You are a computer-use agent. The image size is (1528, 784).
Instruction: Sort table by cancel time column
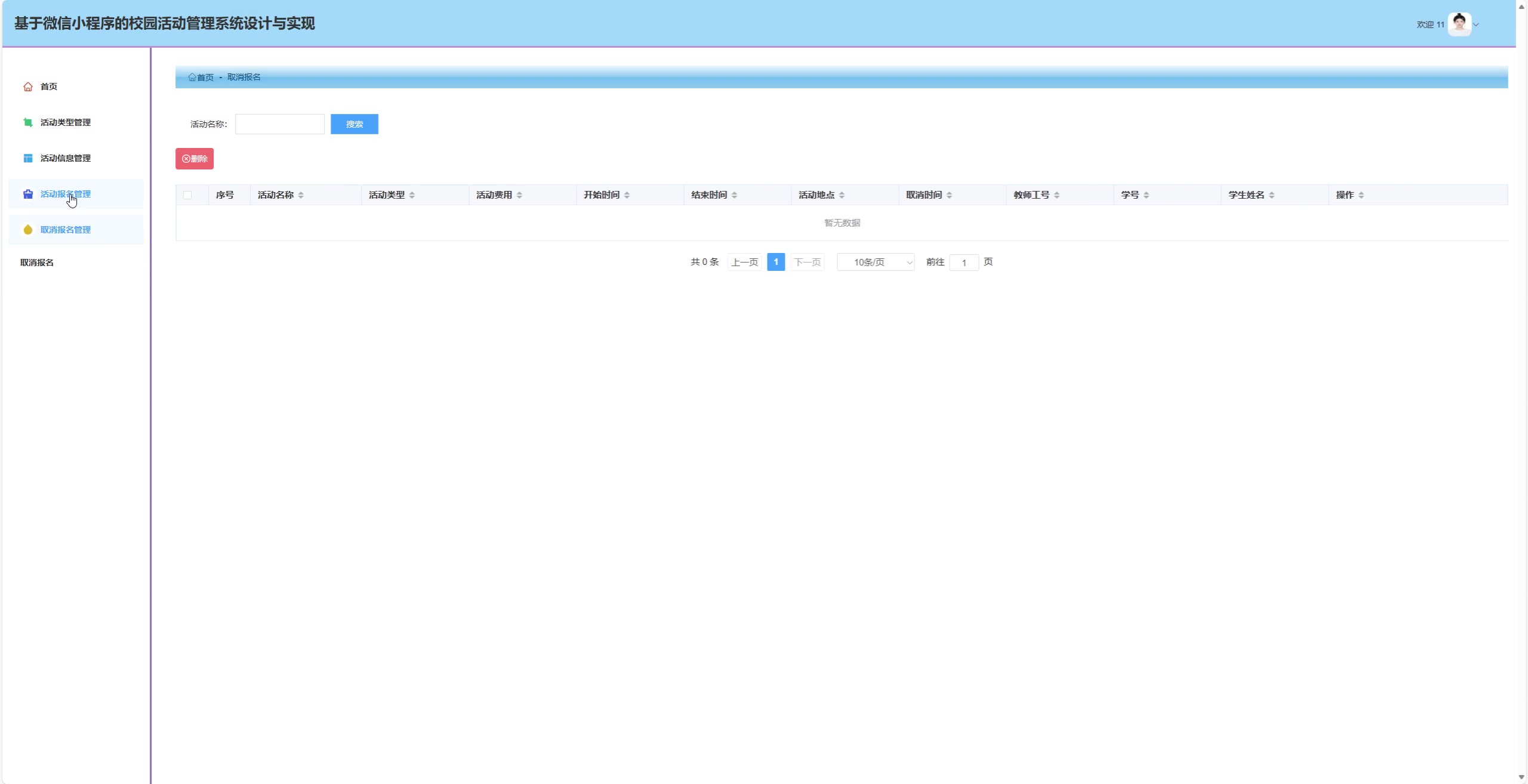[x=949, y=195]
